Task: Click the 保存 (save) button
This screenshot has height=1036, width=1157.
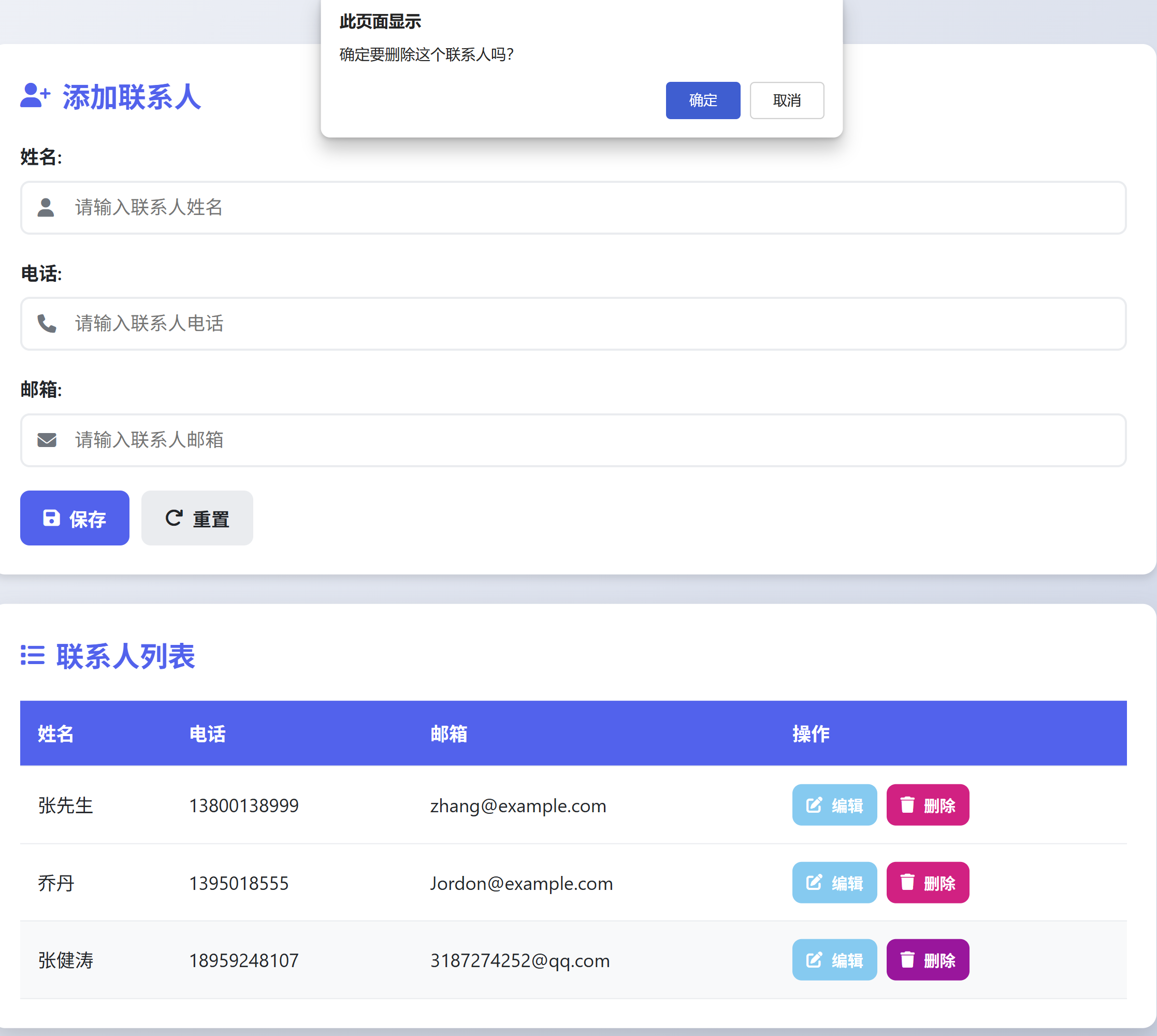Action: (75, 518)
